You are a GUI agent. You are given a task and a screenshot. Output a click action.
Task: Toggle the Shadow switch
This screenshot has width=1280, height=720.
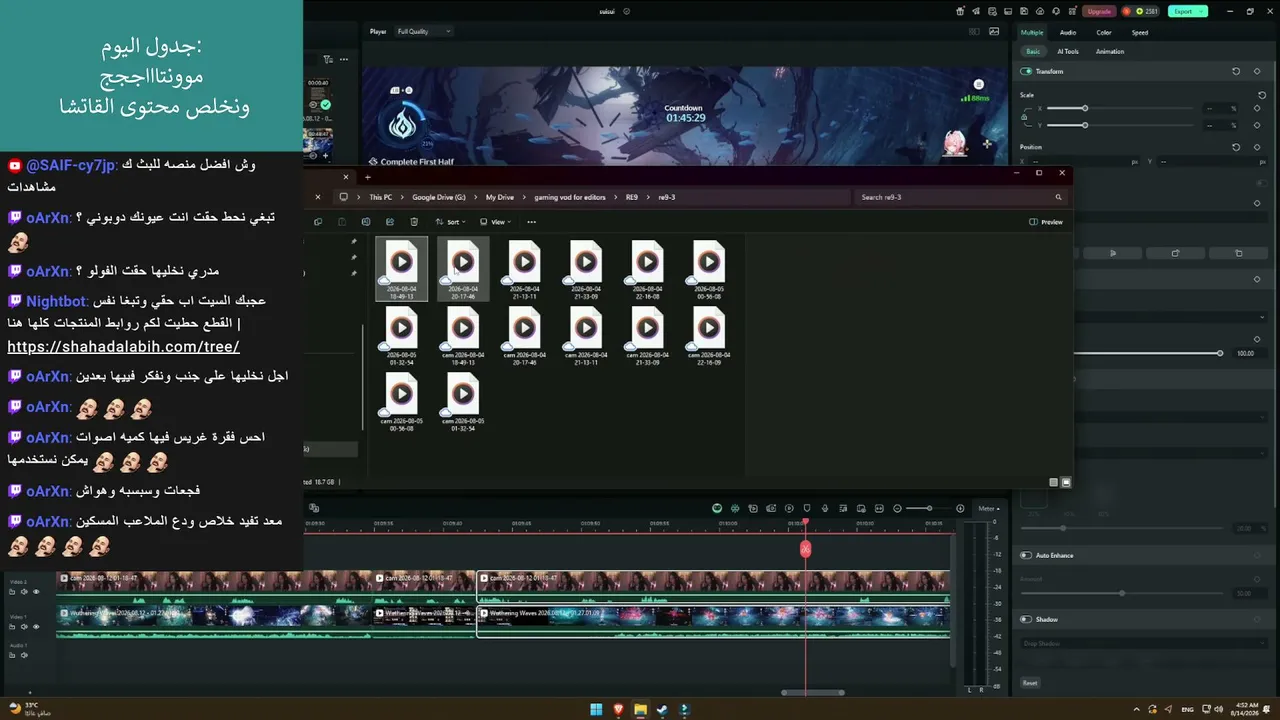tap(1026, 619)
